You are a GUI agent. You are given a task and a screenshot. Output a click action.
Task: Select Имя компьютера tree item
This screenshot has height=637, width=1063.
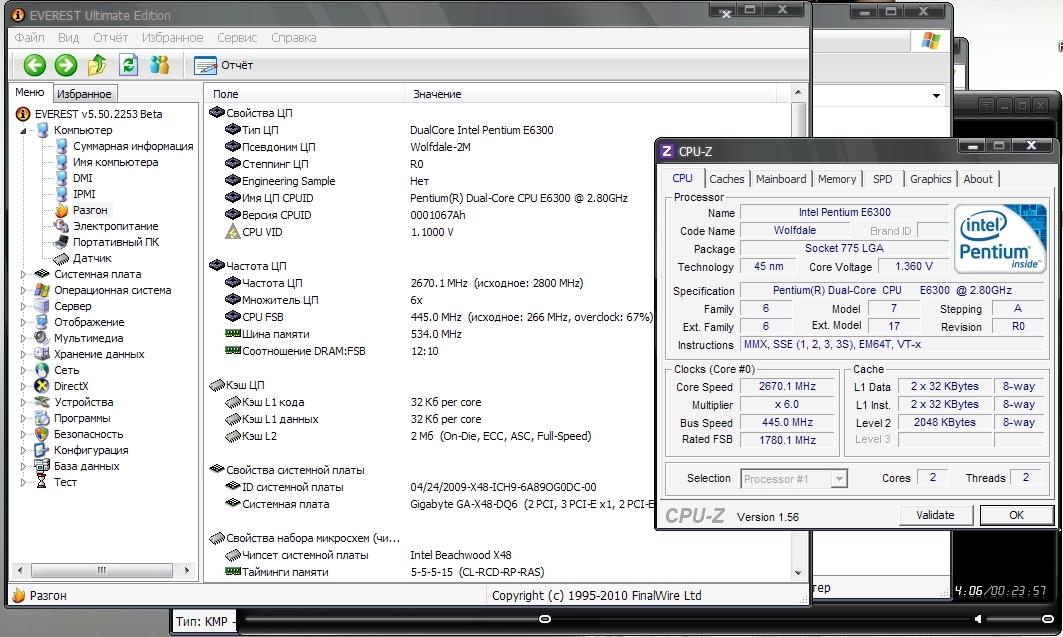click(115, 162)
